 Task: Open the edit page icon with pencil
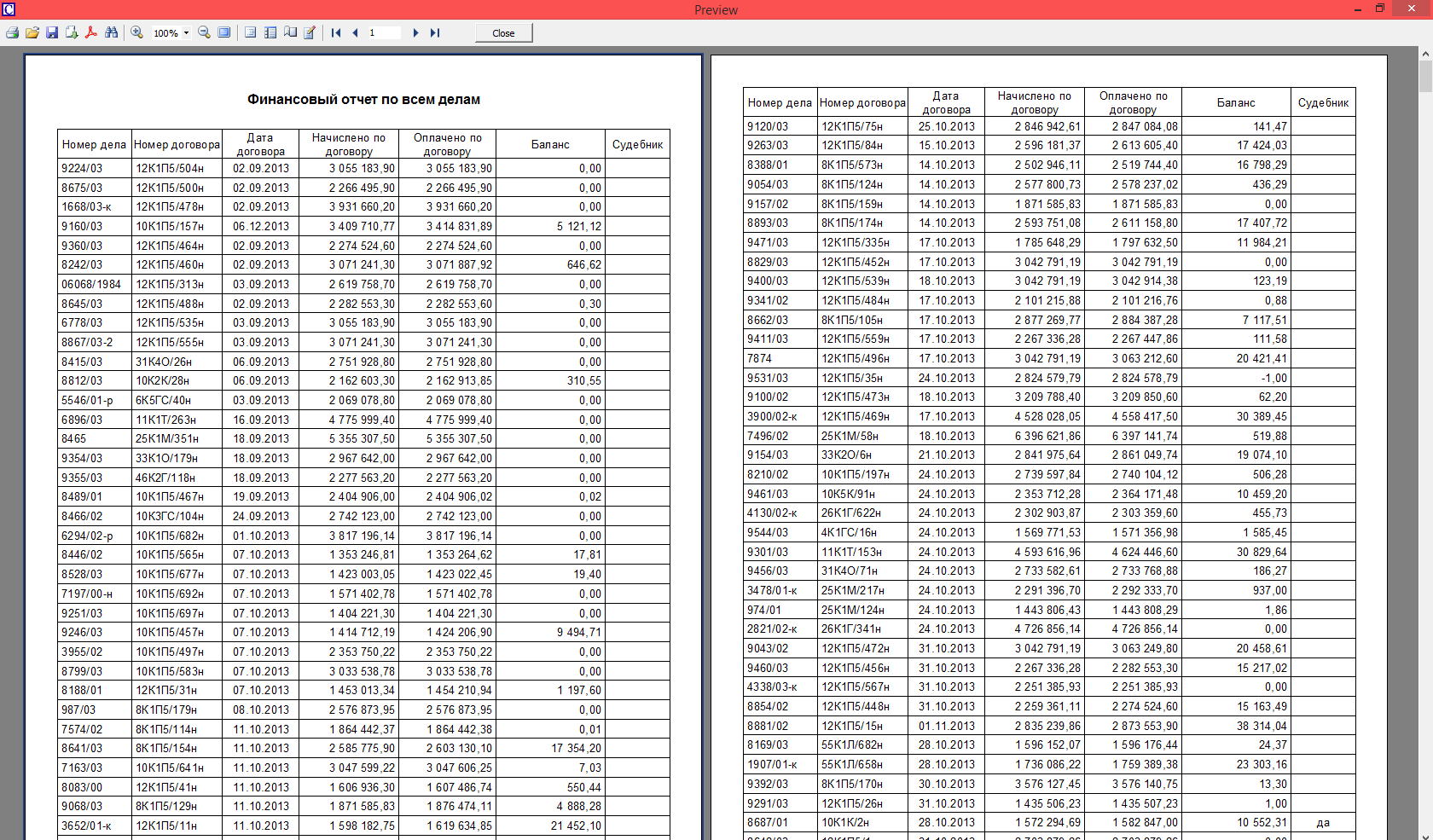tap(310, 33)
